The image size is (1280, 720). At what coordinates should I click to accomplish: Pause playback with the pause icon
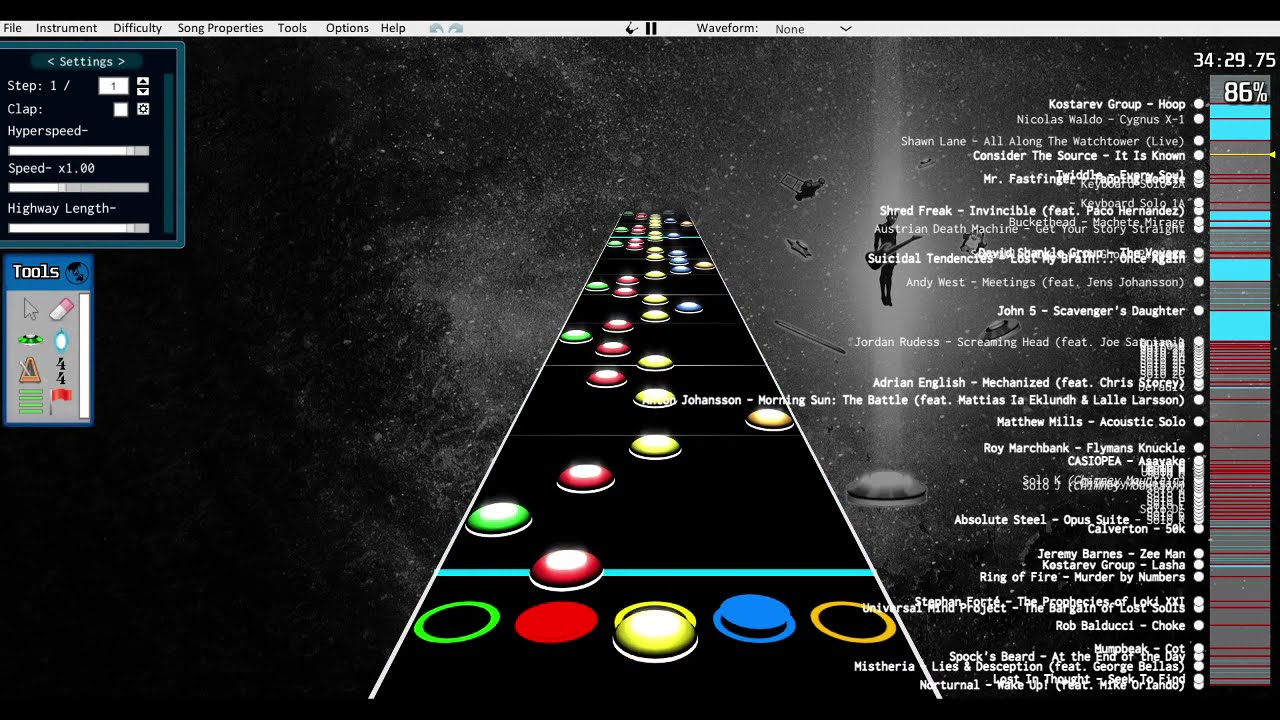click(x=651, y=28)
